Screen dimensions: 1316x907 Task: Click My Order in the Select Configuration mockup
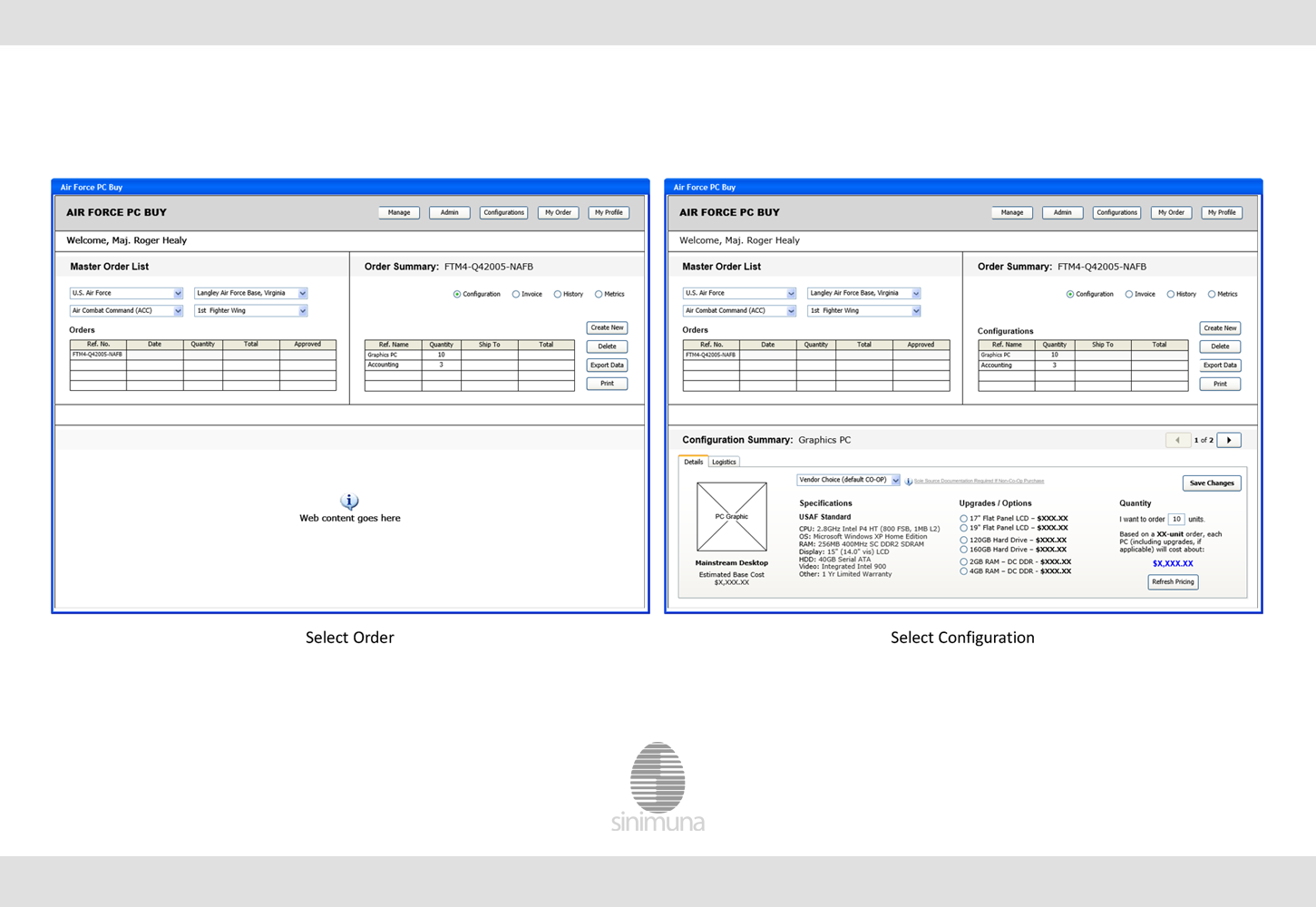coord(1171,212)
